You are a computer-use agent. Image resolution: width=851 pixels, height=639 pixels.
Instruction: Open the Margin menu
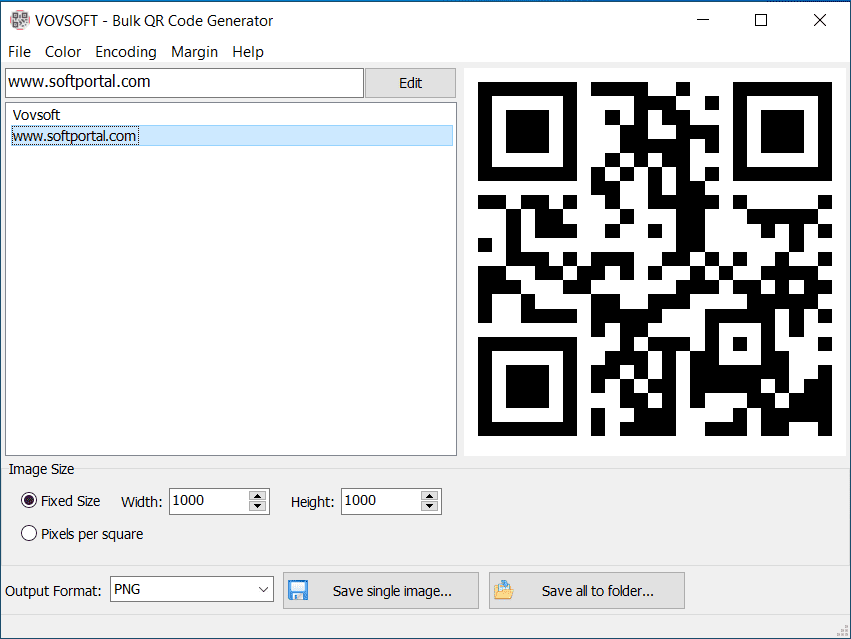pyautogui.click(x=194, y=52)
